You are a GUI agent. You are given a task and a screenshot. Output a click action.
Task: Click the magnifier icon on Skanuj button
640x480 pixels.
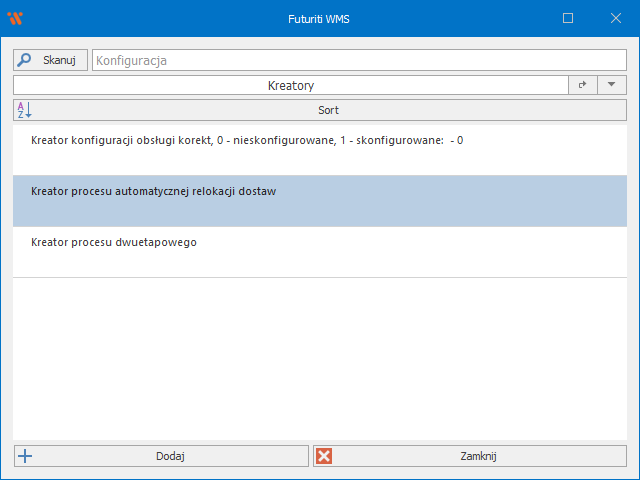click(25, 60)
